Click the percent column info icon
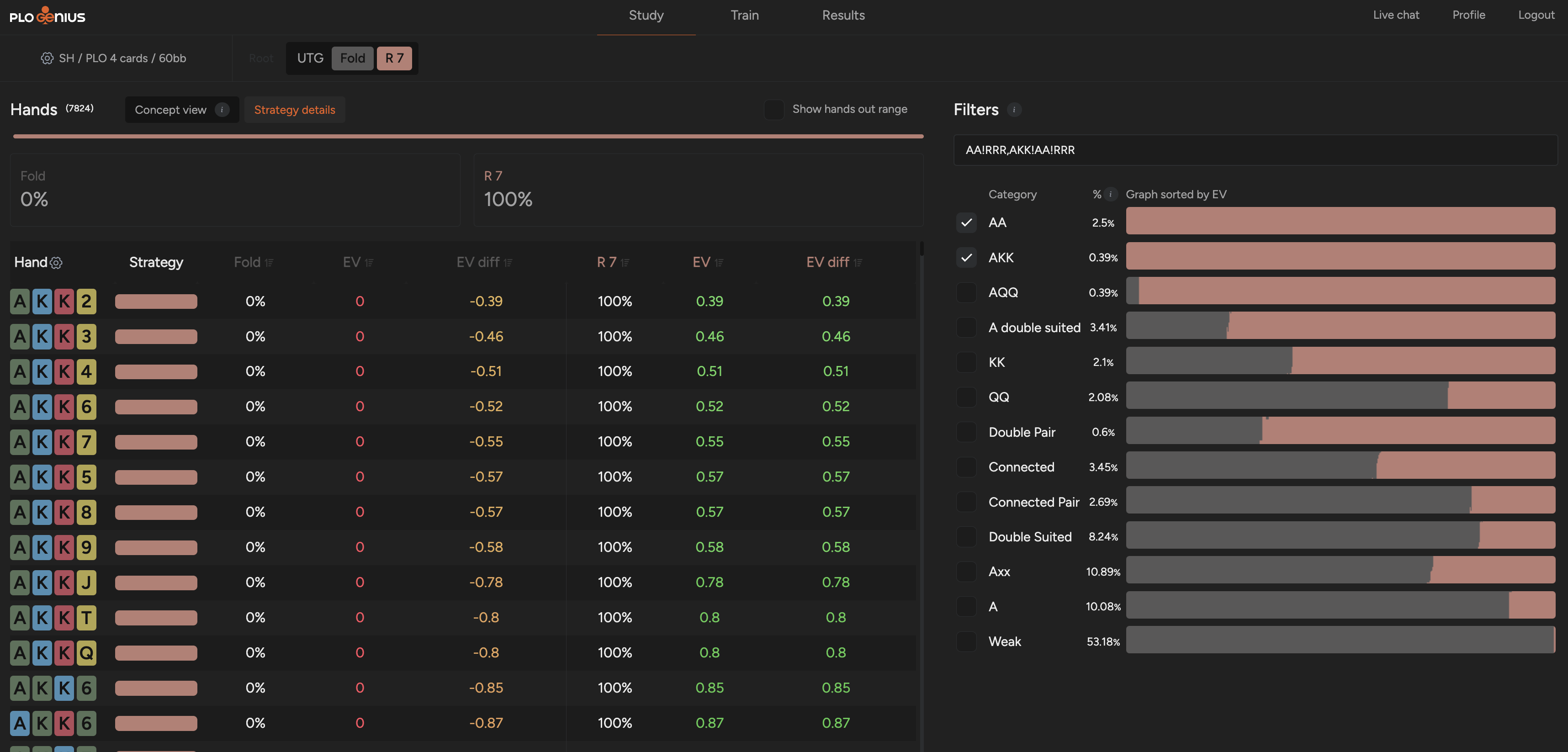This screenshot has height=752, width=1568. click(1111, 194)
